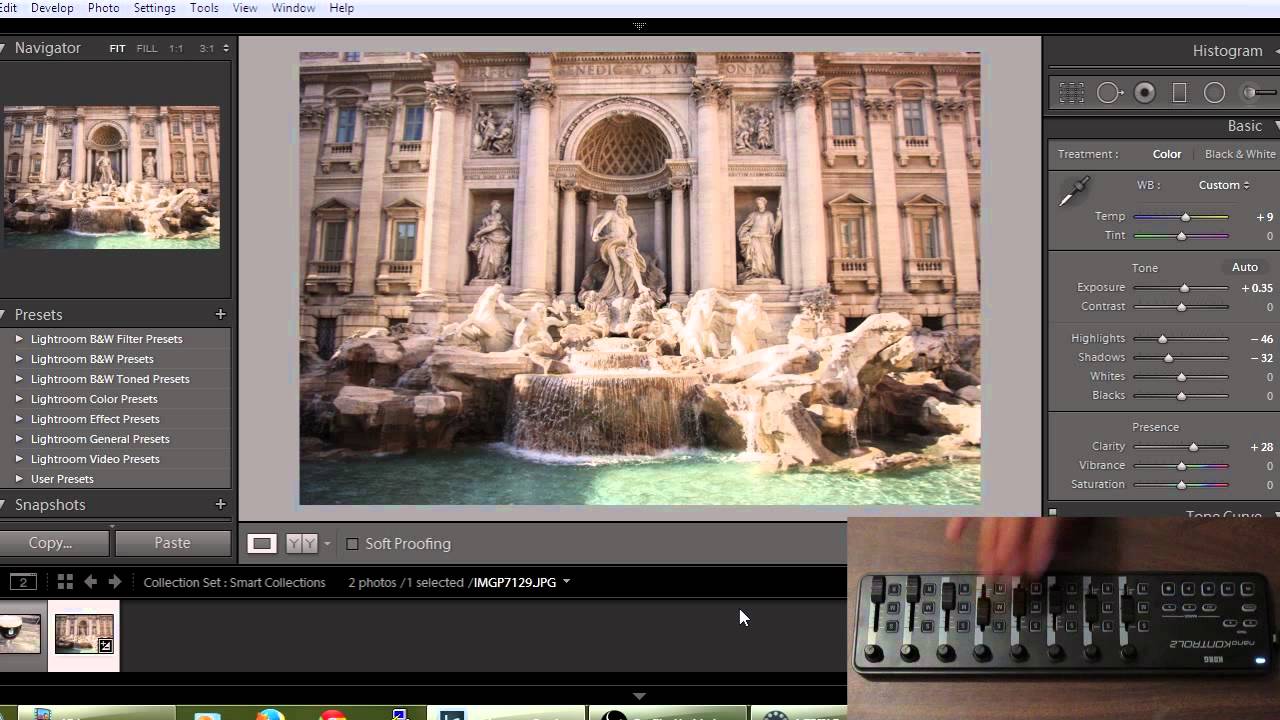Viewport: 1280px width, 720px height.
Task: Add a new preset with the plus icon
Action: pos(220,314)
